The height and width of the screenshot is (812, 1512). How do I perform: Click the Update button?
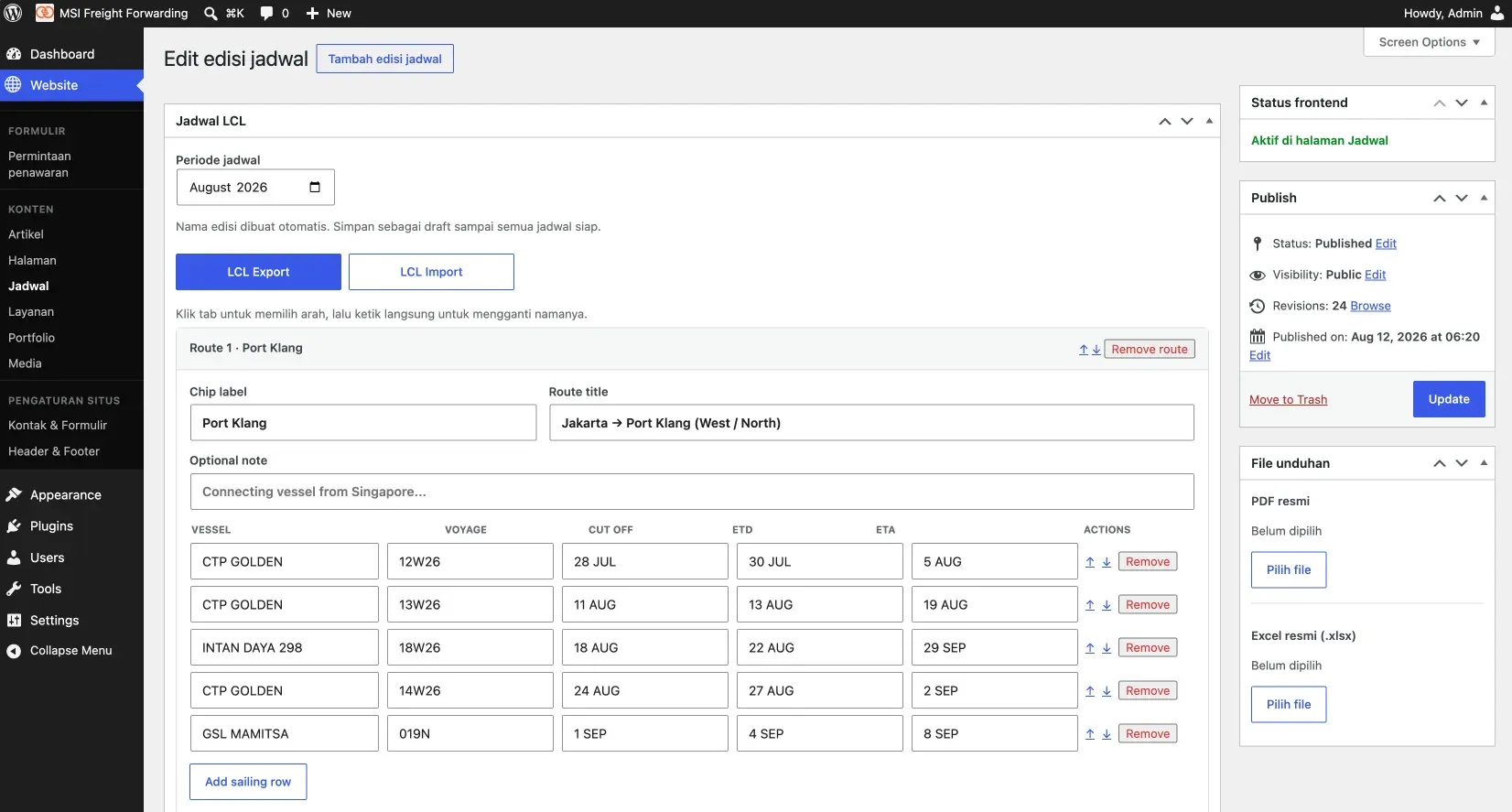1449,399
